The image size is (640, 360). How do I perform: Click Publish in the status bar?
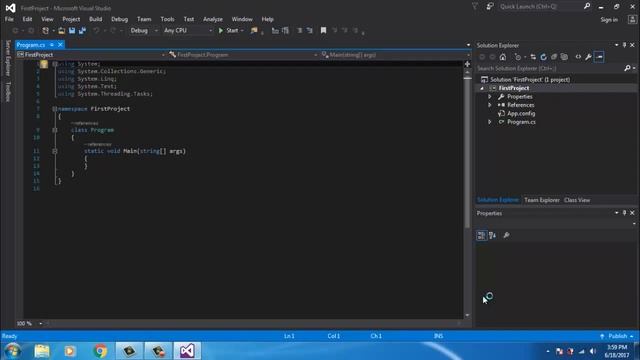(618, 336)
